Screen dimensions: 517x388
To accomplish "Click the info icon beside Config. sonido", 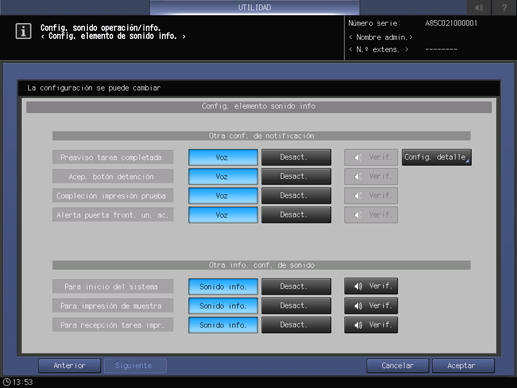I will coord(23,31).
